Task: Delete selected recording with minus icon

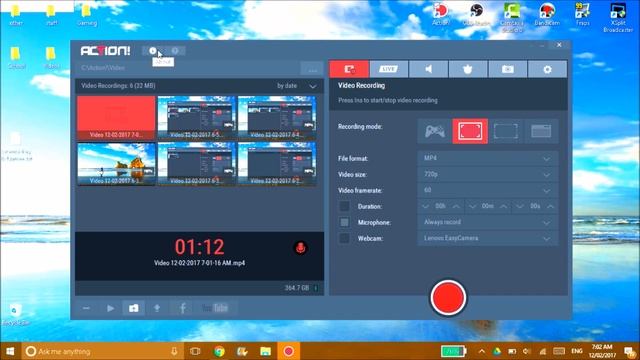Action: tap(86, 308)
